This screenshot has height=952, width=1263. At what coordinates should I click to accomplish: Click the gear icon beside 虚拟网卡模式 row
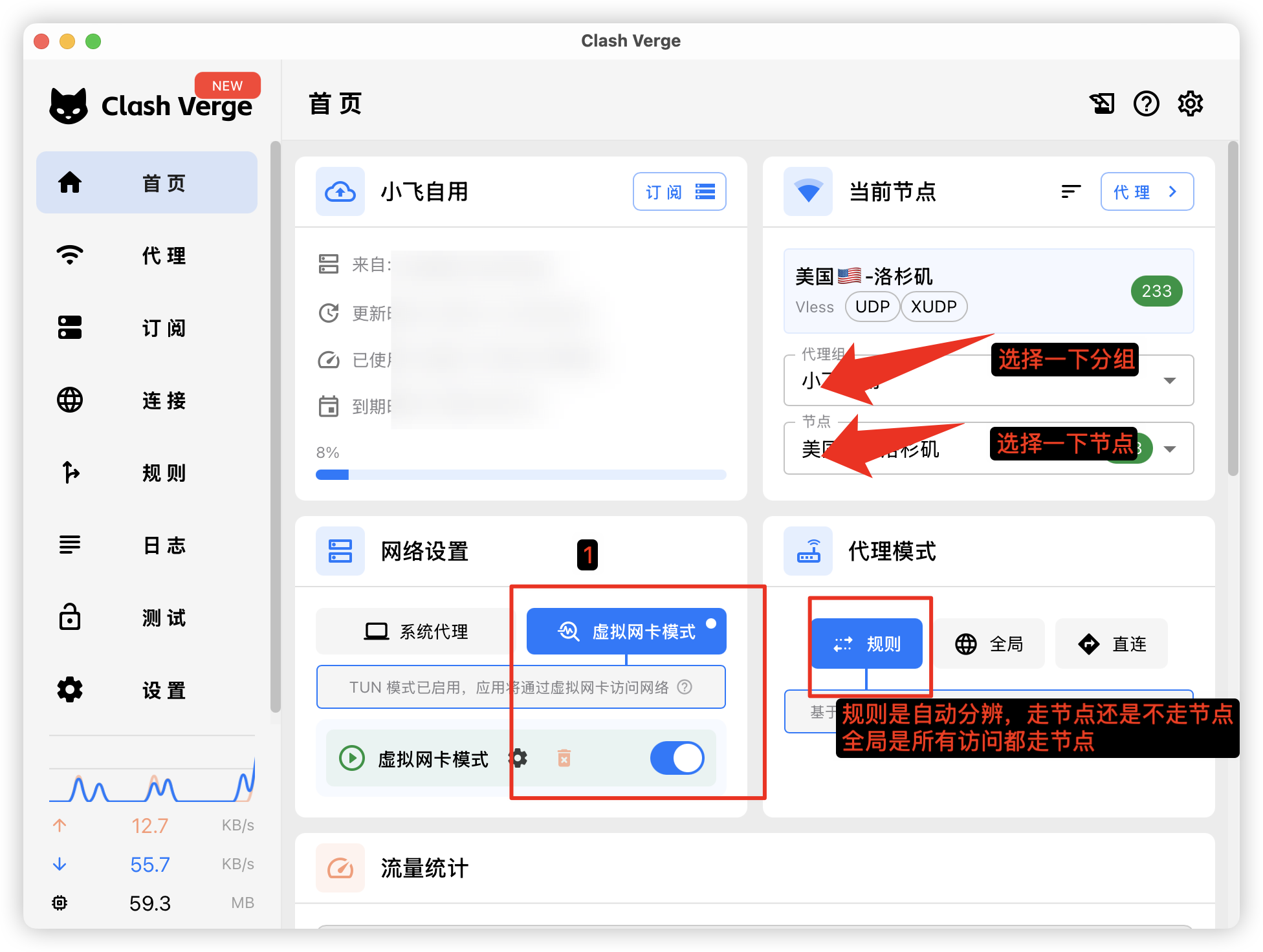coord(518,758)
